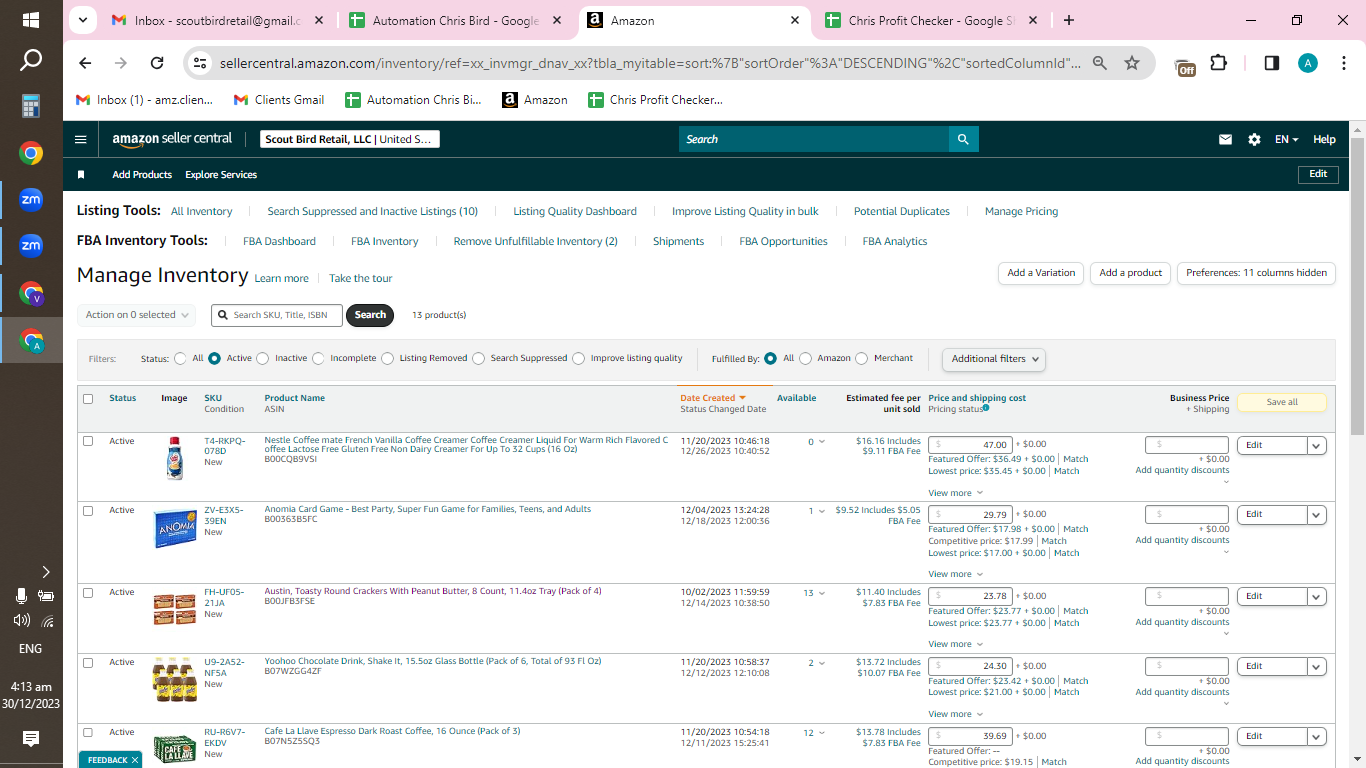Click the Add a product button
The height and width of the screenshot is (768, 1366).
coord(1131,273)
